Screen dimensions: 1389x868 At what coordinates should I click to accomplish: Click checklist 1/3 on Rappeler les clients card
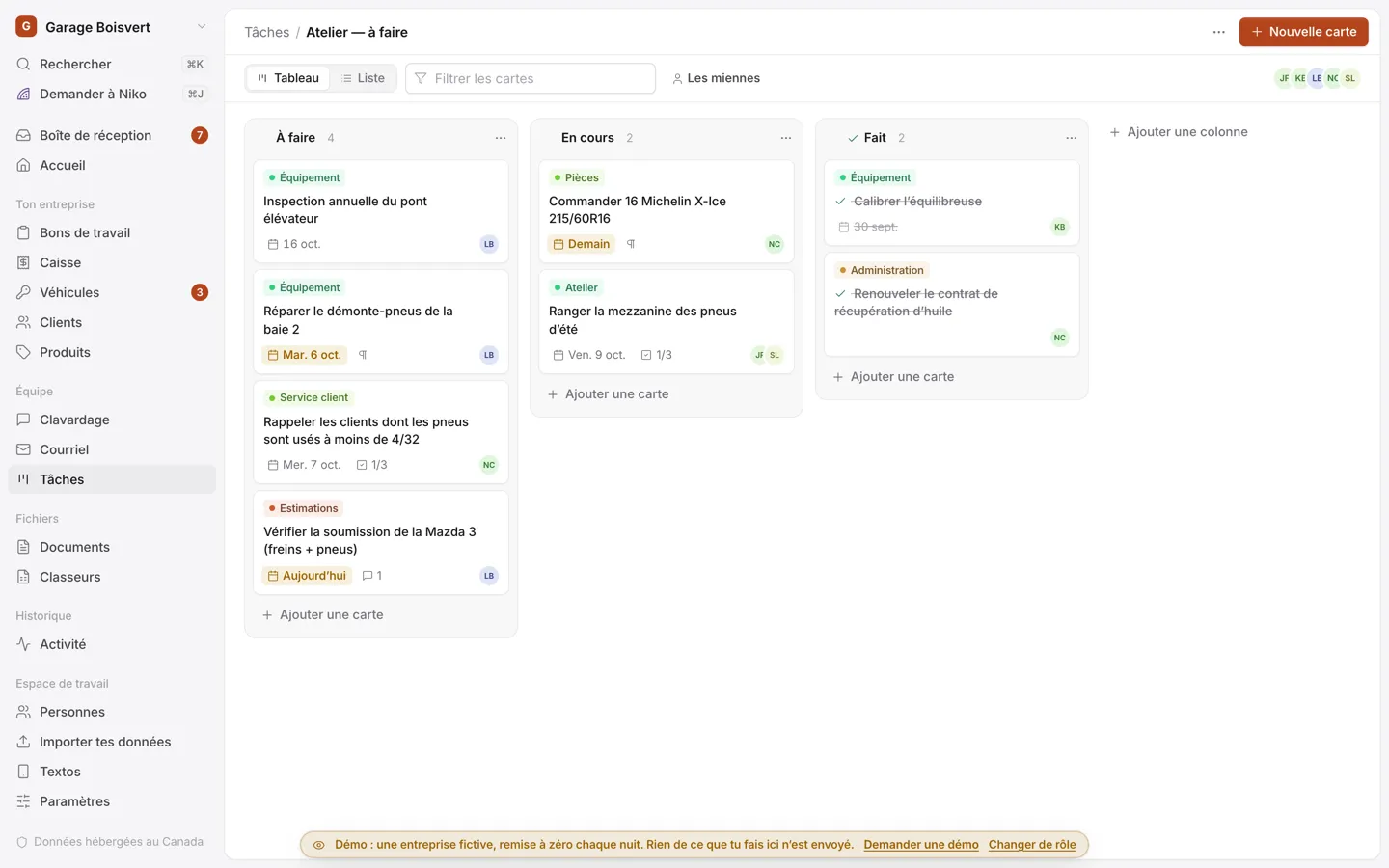tap(372, 465)
